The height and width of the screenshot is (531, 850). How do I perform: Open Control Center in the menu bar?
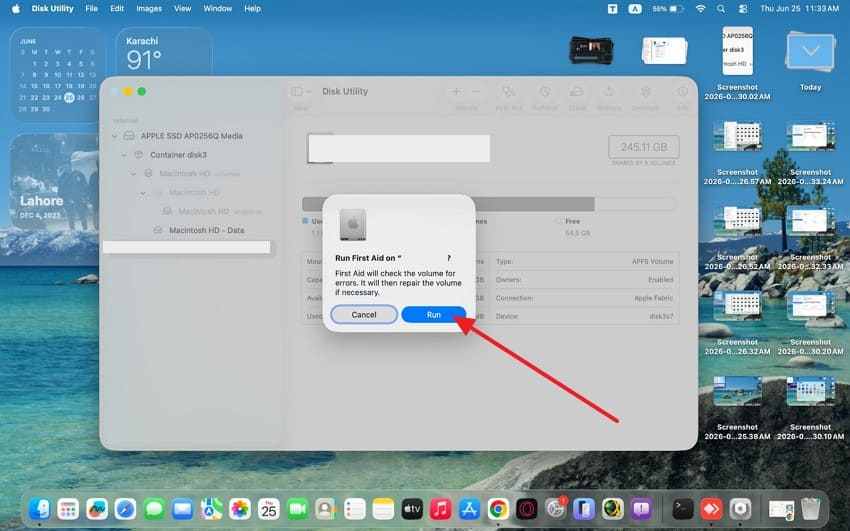[743, 9]
